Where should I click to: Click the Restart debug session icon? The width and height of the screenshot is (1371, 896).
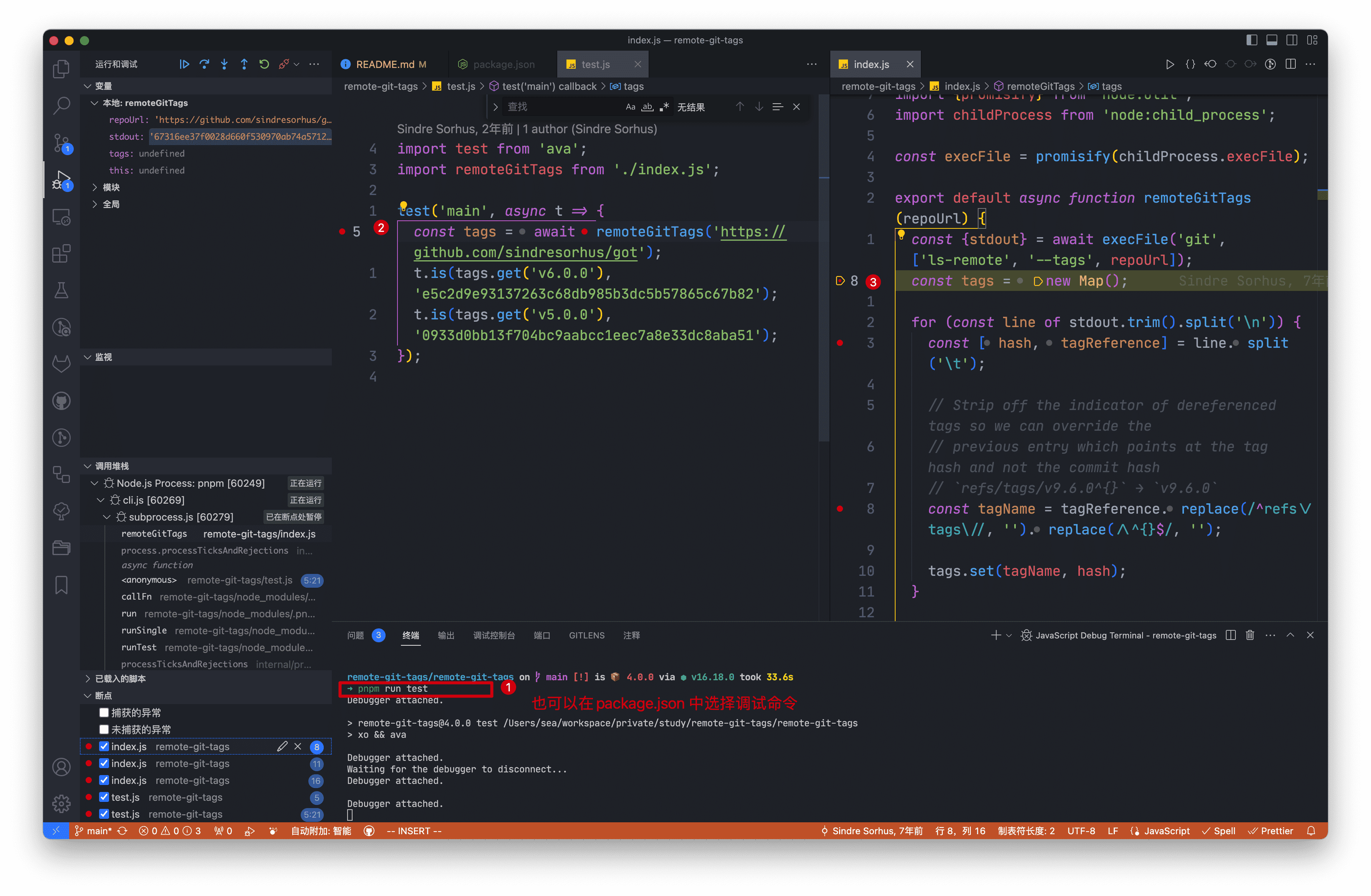coord(264,64)
